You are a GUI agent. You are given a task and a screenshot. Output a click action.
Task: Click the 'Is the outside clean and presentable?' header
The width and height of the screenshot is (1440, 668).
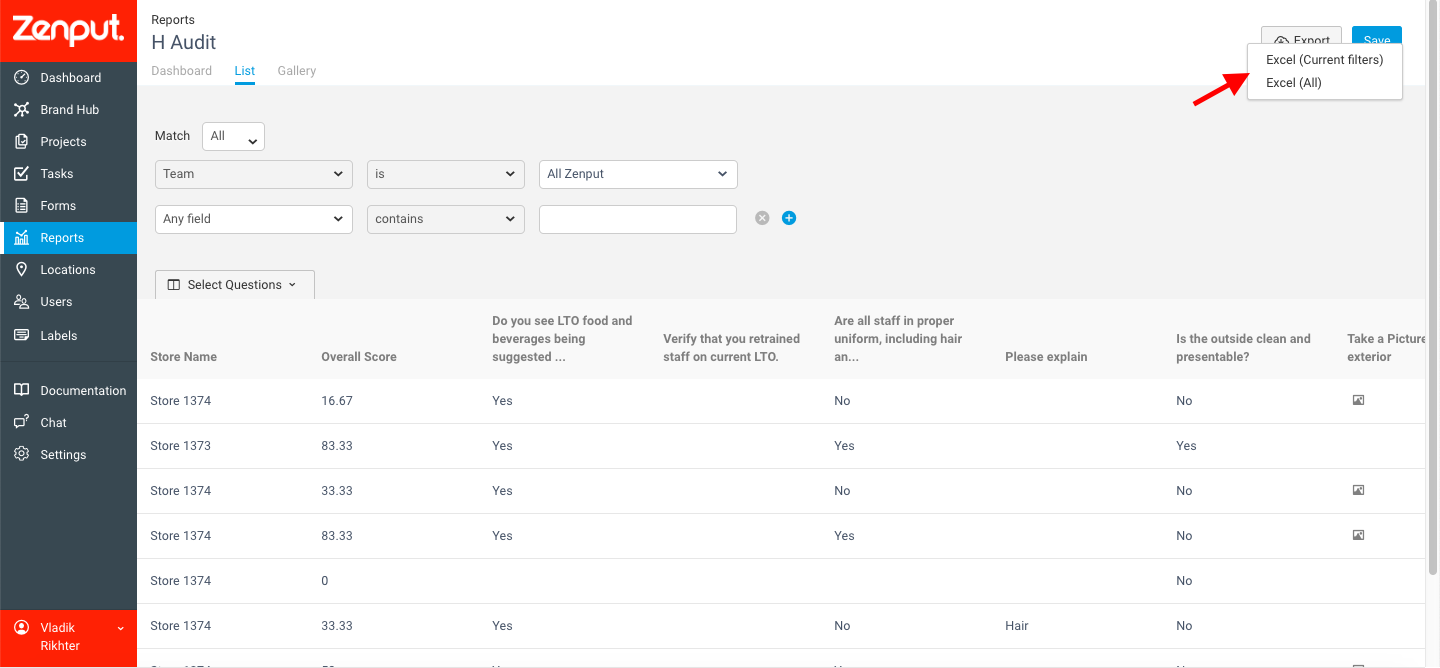1243,348
